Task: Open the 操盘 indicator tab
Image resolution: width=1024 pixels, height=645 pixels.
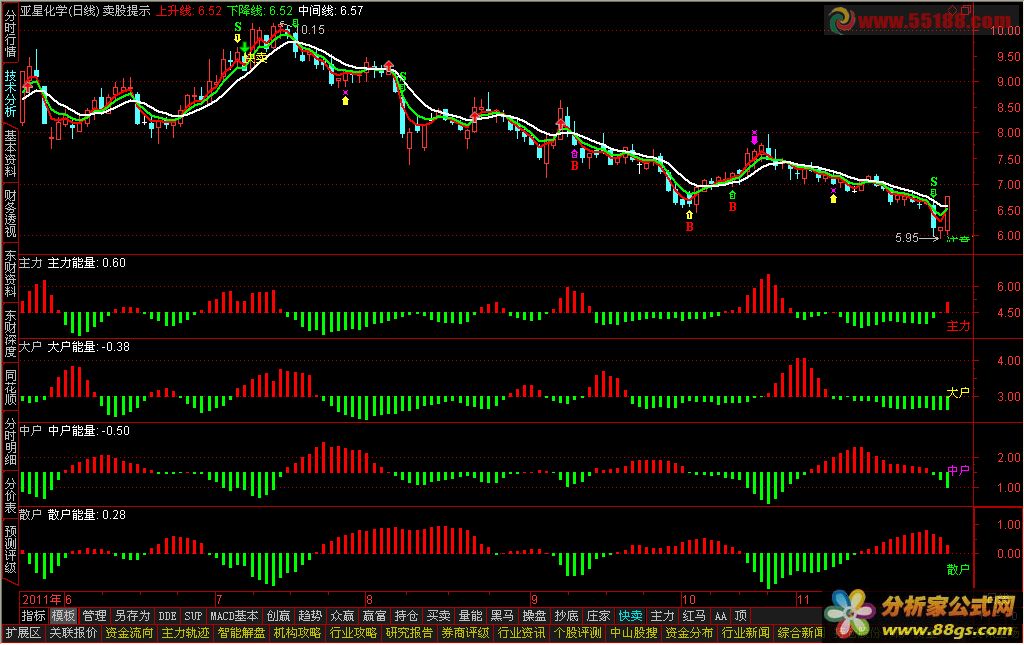Action: [x=534, y=616]
